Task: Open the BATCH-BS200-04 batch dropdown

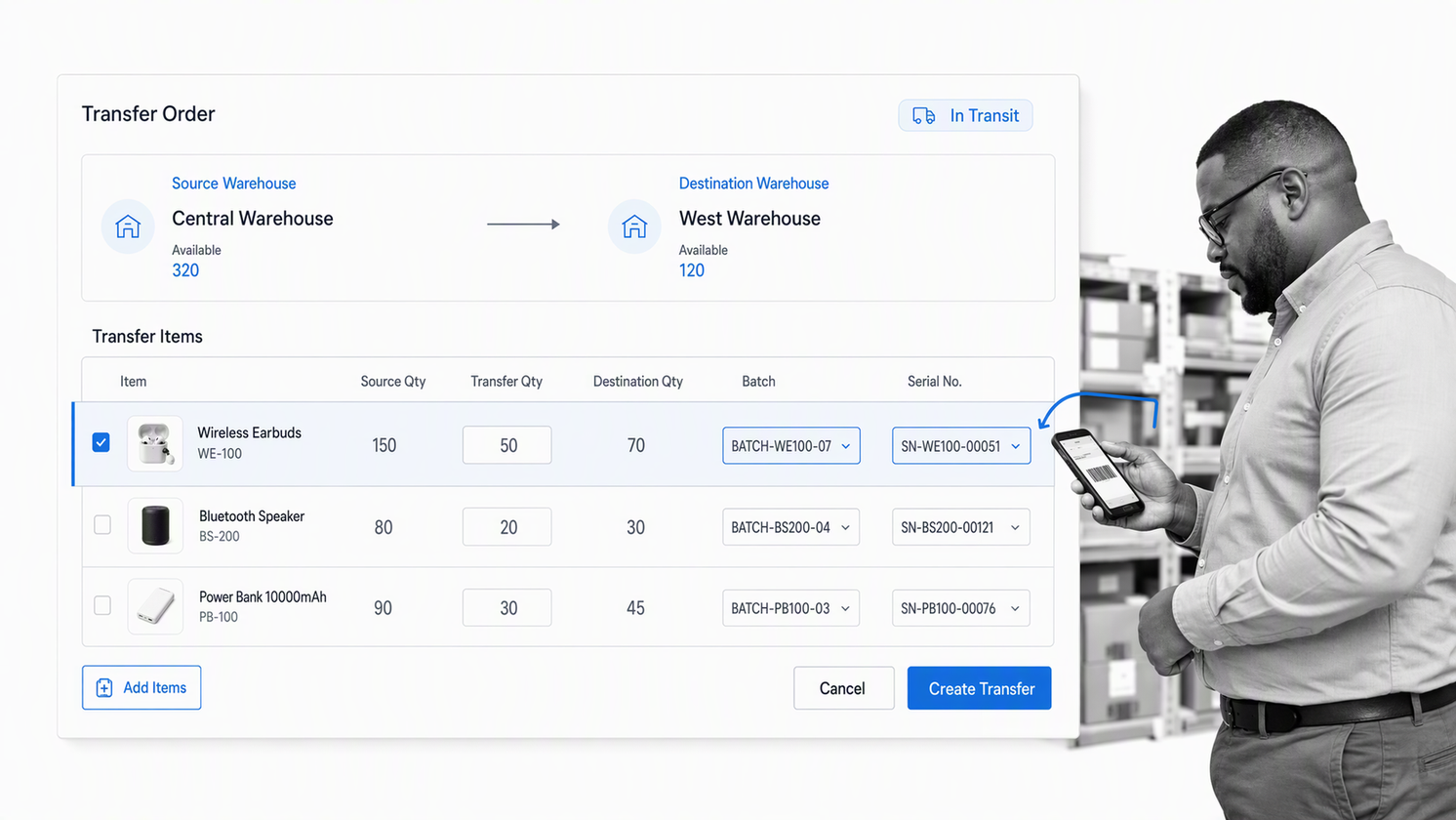Action: 791,527
